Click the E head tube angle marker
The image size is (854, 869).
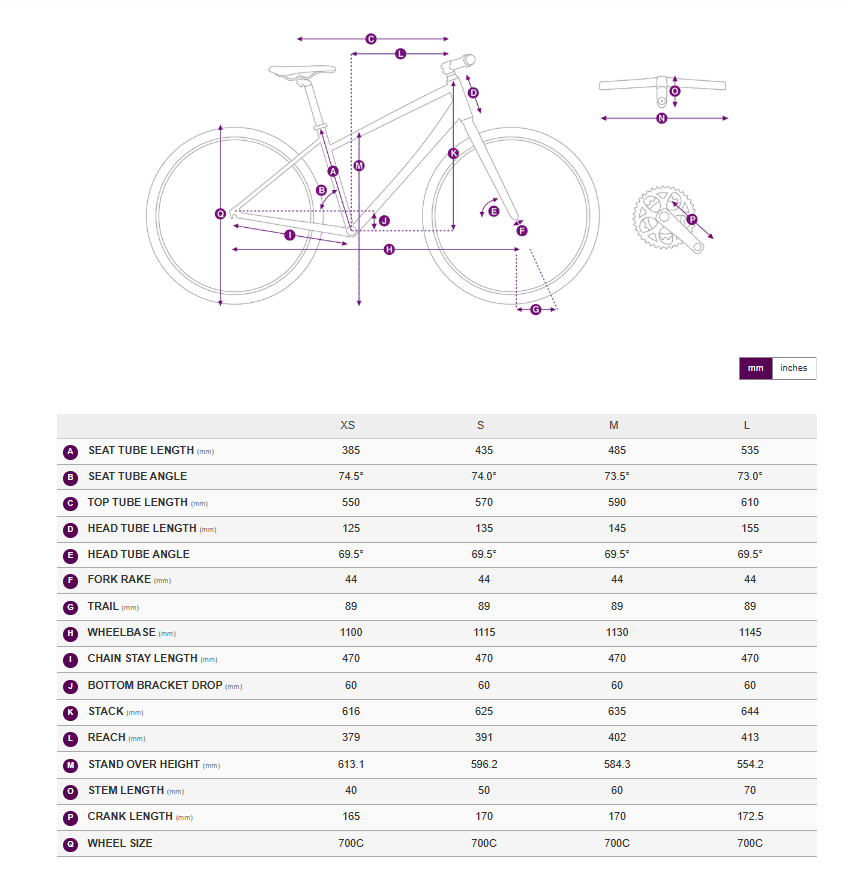pos(493,211)
